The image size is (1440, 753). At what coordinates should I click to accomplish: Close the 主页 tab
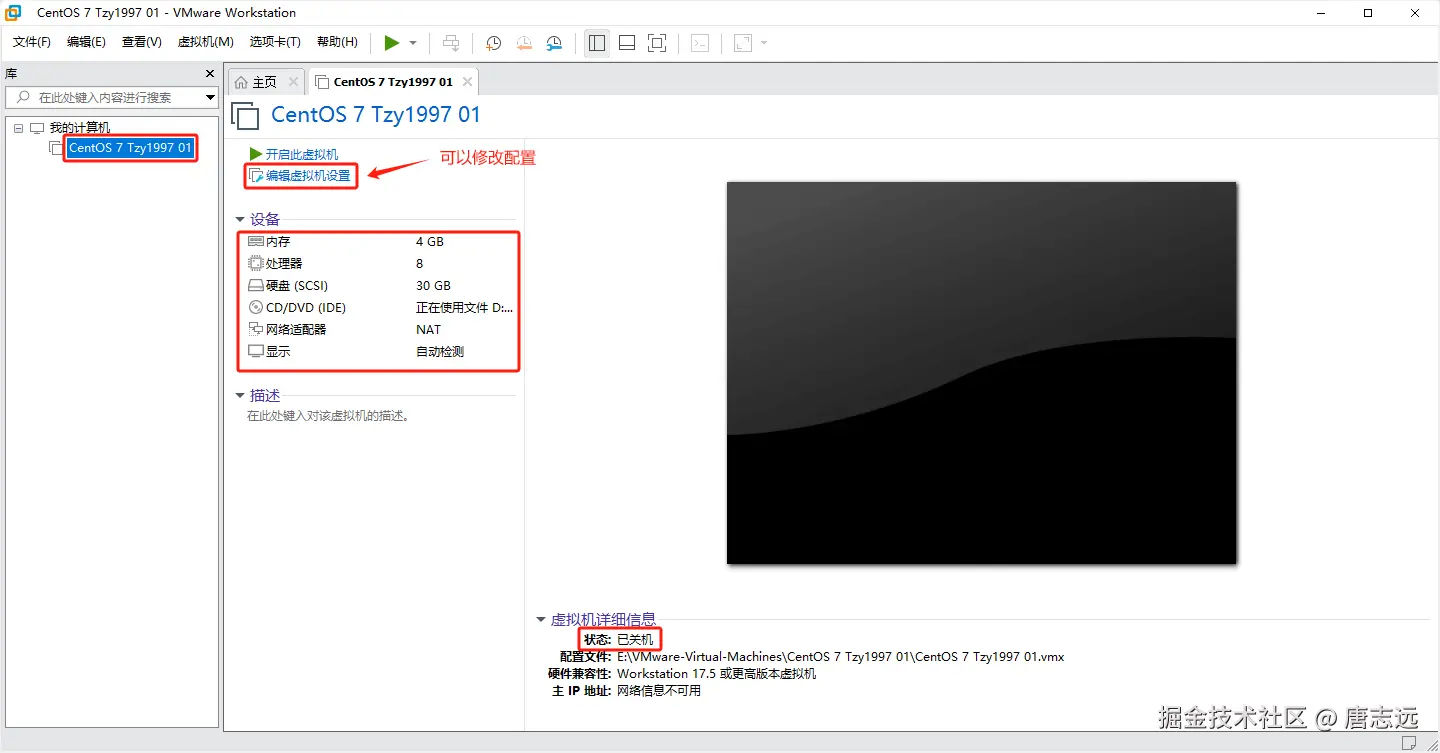293,82
